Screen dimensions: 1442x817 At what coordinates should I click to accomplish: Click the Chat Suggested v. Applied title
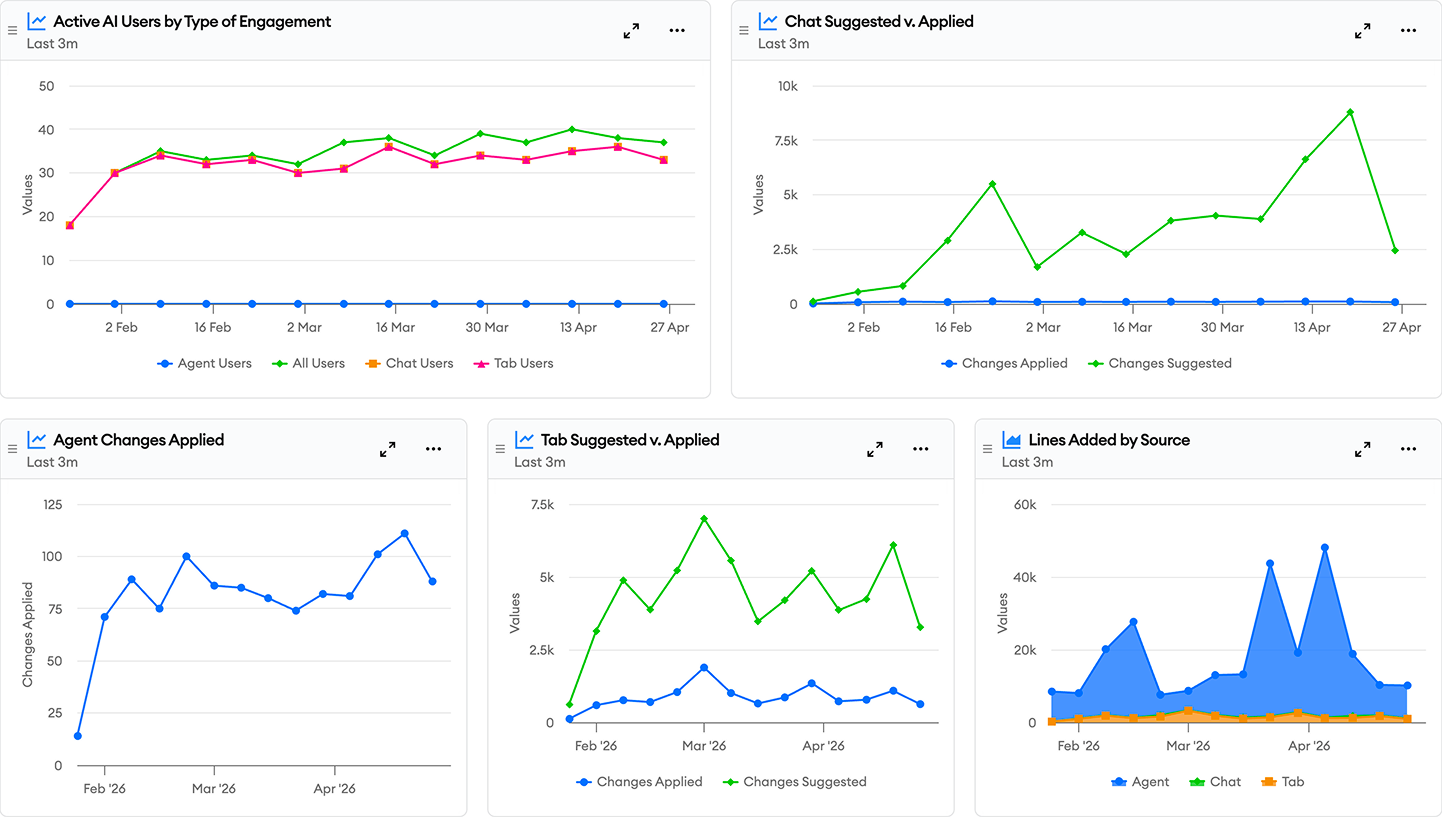point(879,21)
